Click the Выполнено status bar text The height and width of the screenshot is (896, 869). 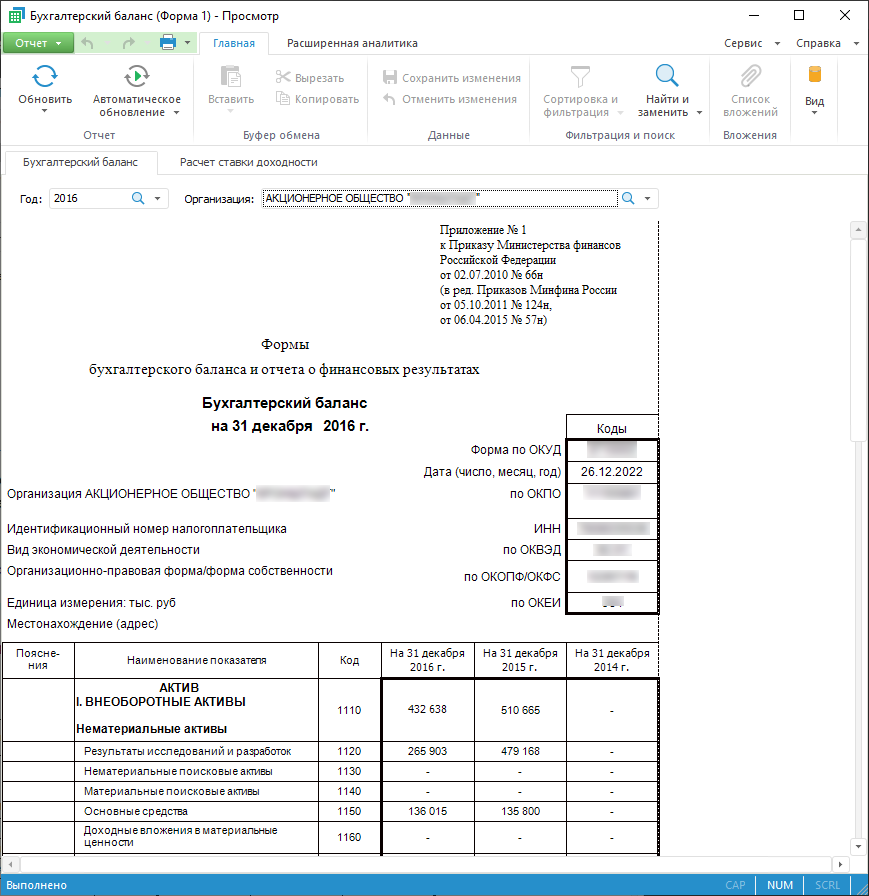pyautogui.click(x=36, y=885)
